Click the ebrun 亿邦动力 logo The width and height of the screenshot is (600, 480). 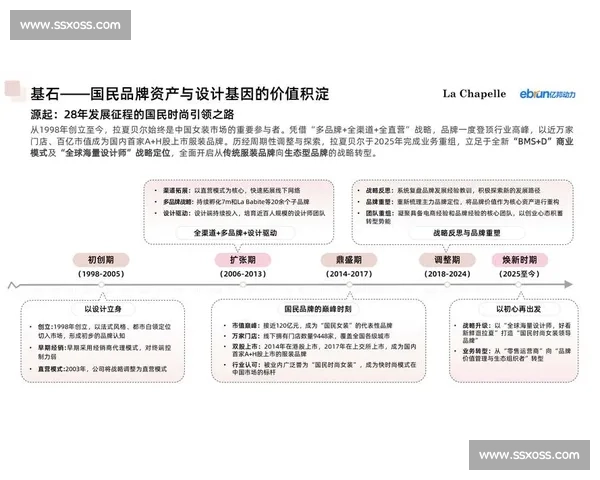point(547,94)
